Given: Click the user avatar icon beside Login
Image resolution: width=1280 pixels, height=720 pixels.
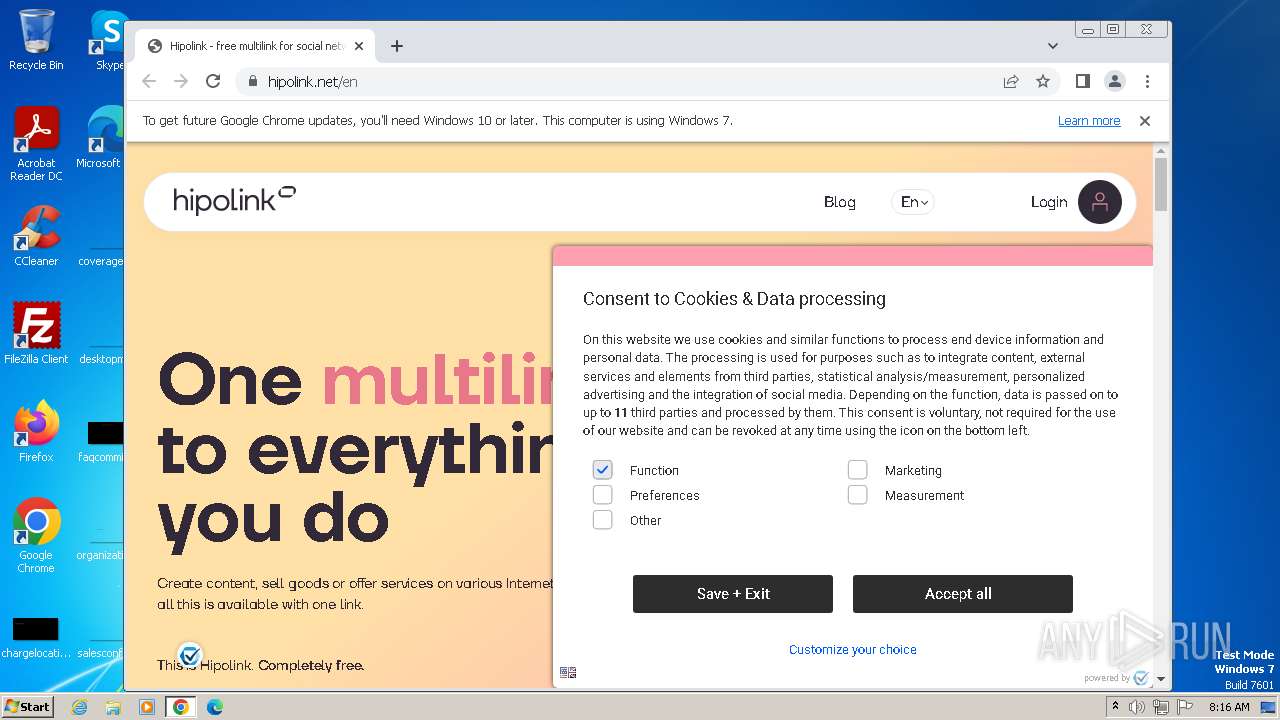Looking at the screenshot, I should 1100,202.
